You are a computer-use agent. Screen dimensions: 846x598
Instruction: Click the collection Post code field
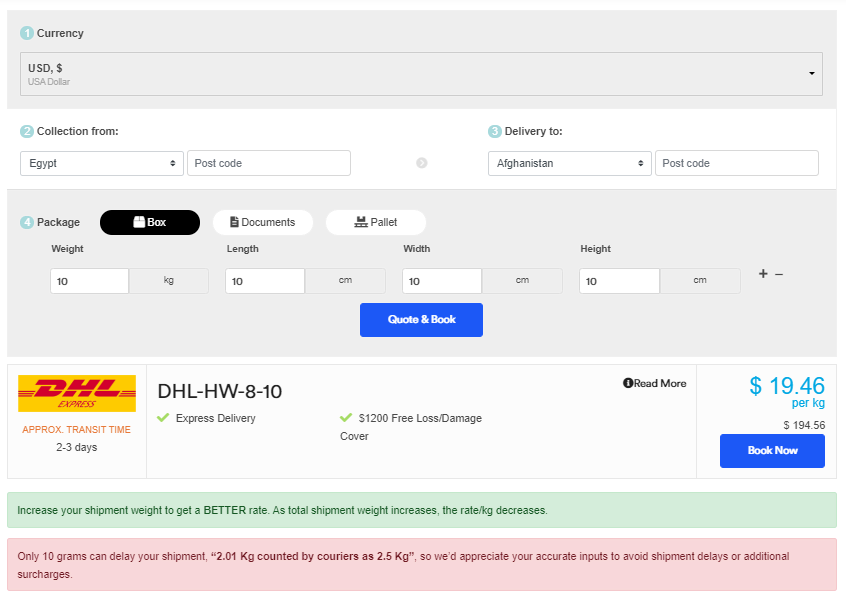(x=269, y=163)
